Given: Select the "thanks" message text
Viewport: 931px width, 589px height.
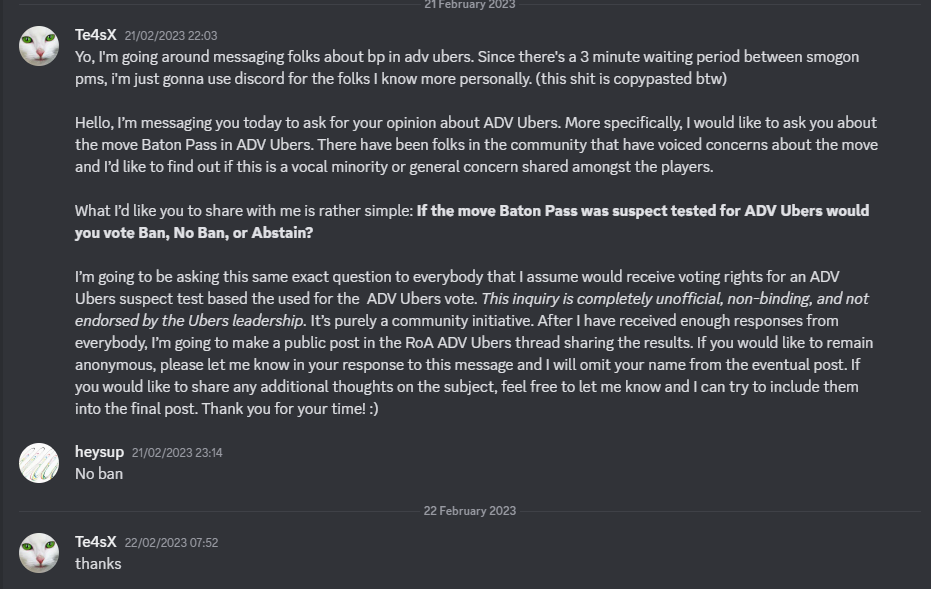Looking at the screenshot, I should pos(98,564).
